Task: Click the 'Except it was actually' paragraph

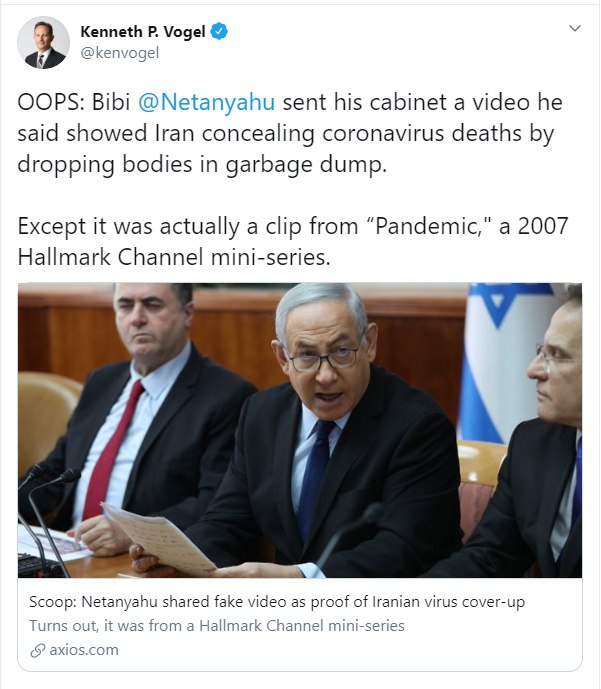Action: coord(293,241)
